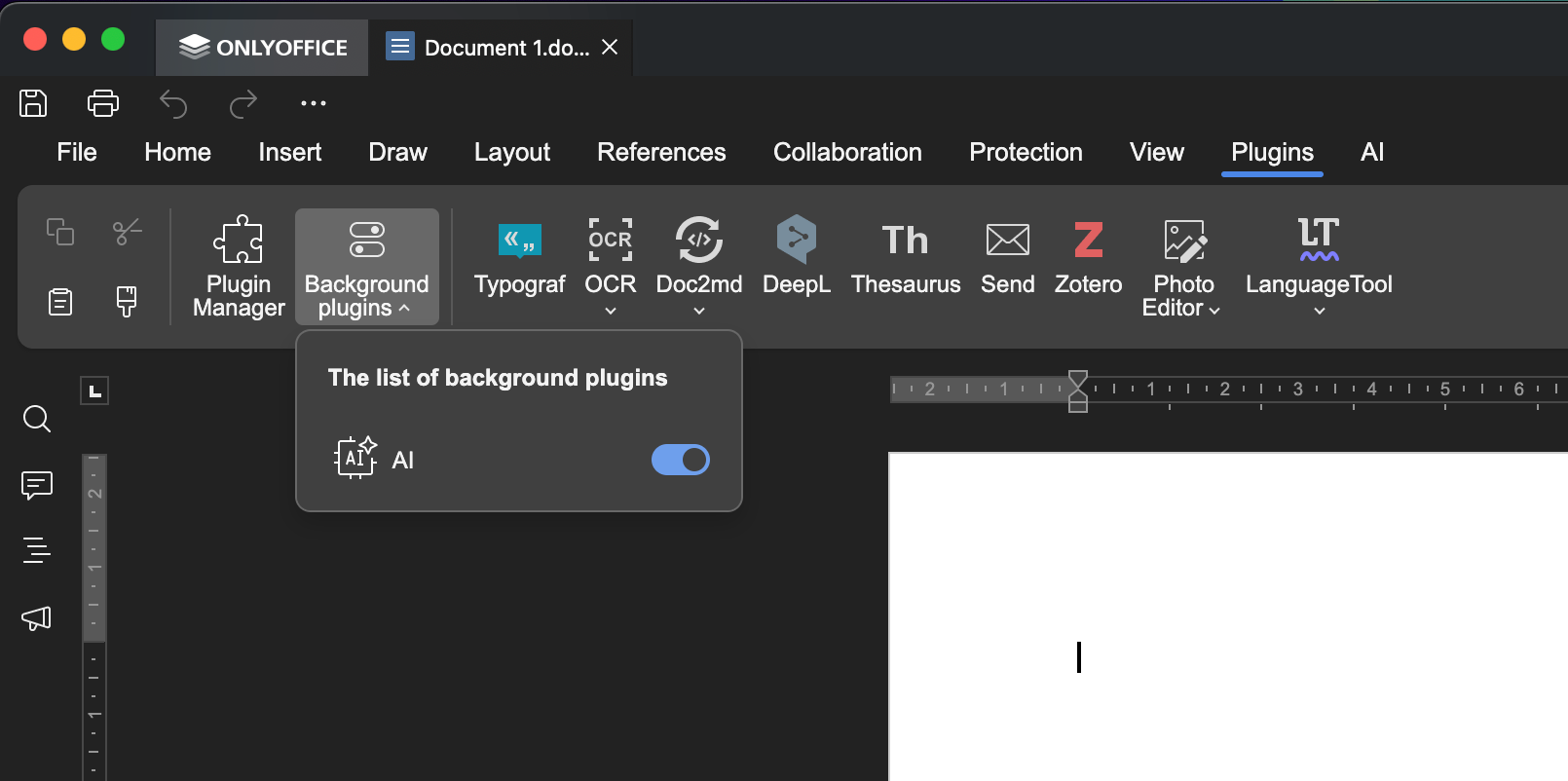Collapse the Background plugins list

366,266
